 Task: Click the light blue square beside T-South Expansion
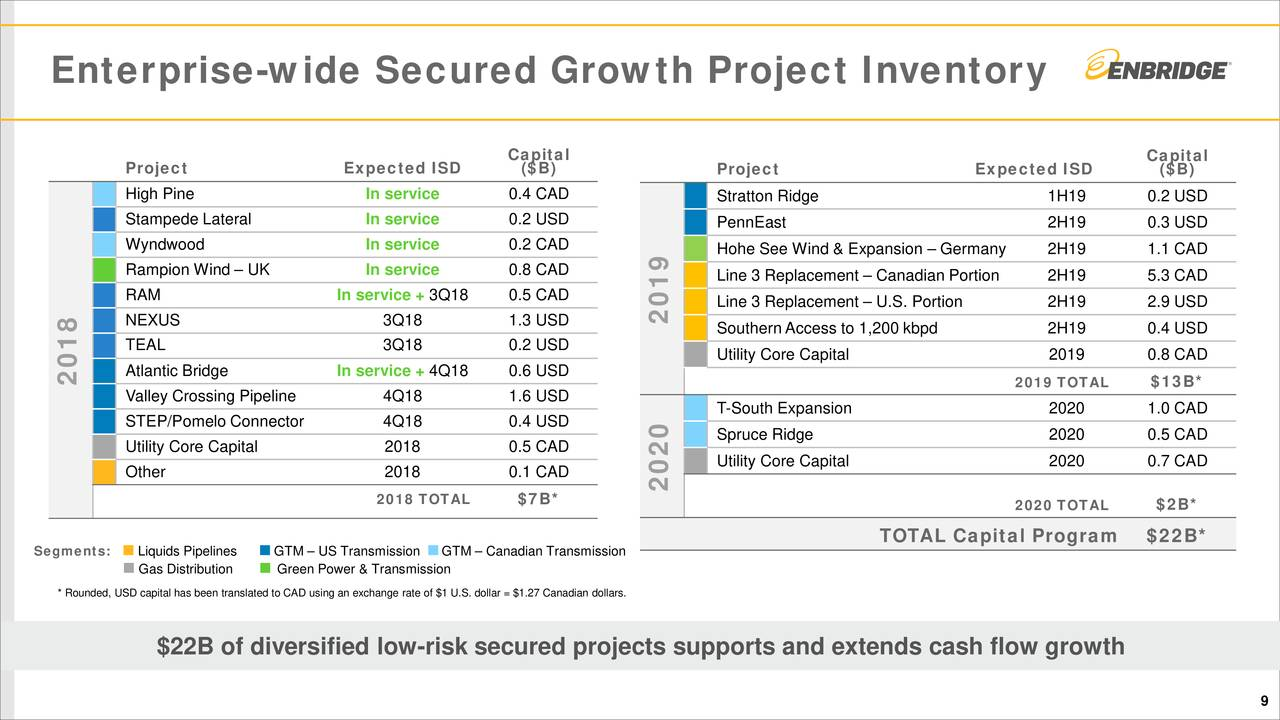coord(696,408)
